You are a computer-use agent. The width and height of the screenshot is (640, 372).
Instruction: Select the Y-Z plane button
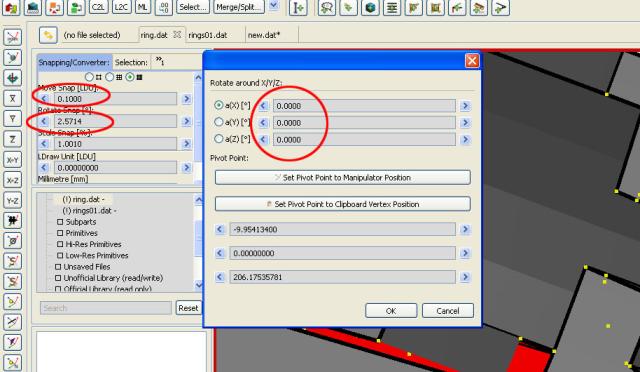pyautogui.click(x=12, y=200)
